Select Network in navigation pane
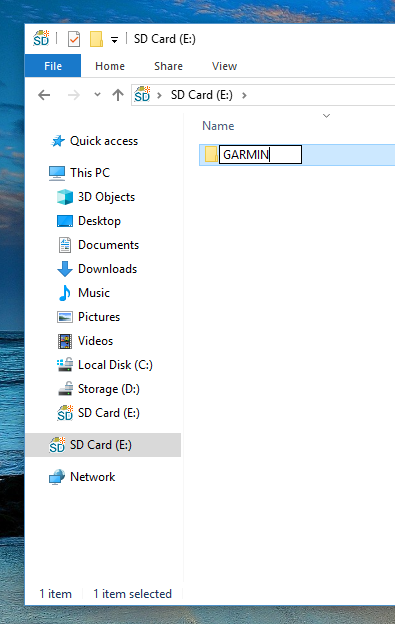The width and height of the screenshot is (395, 624). click(93, 477)
